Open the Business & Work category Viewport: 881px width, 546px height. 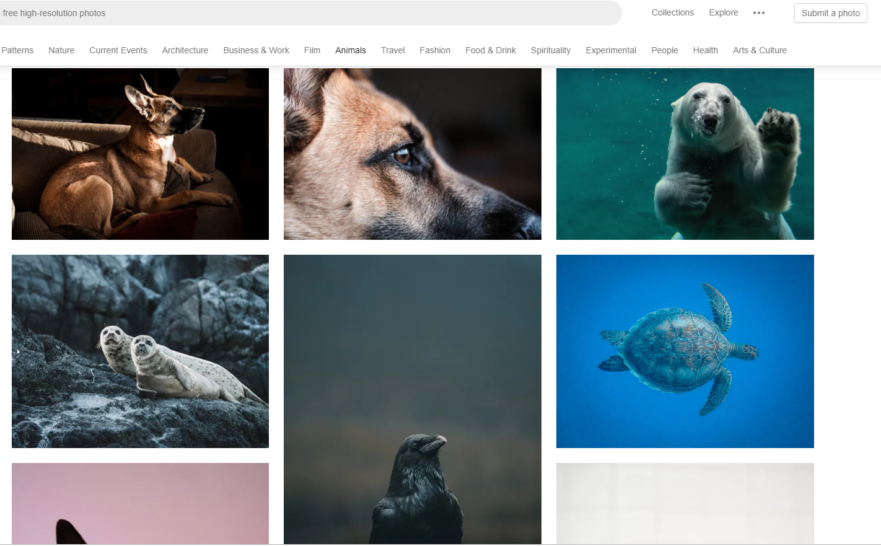(256, 50)
